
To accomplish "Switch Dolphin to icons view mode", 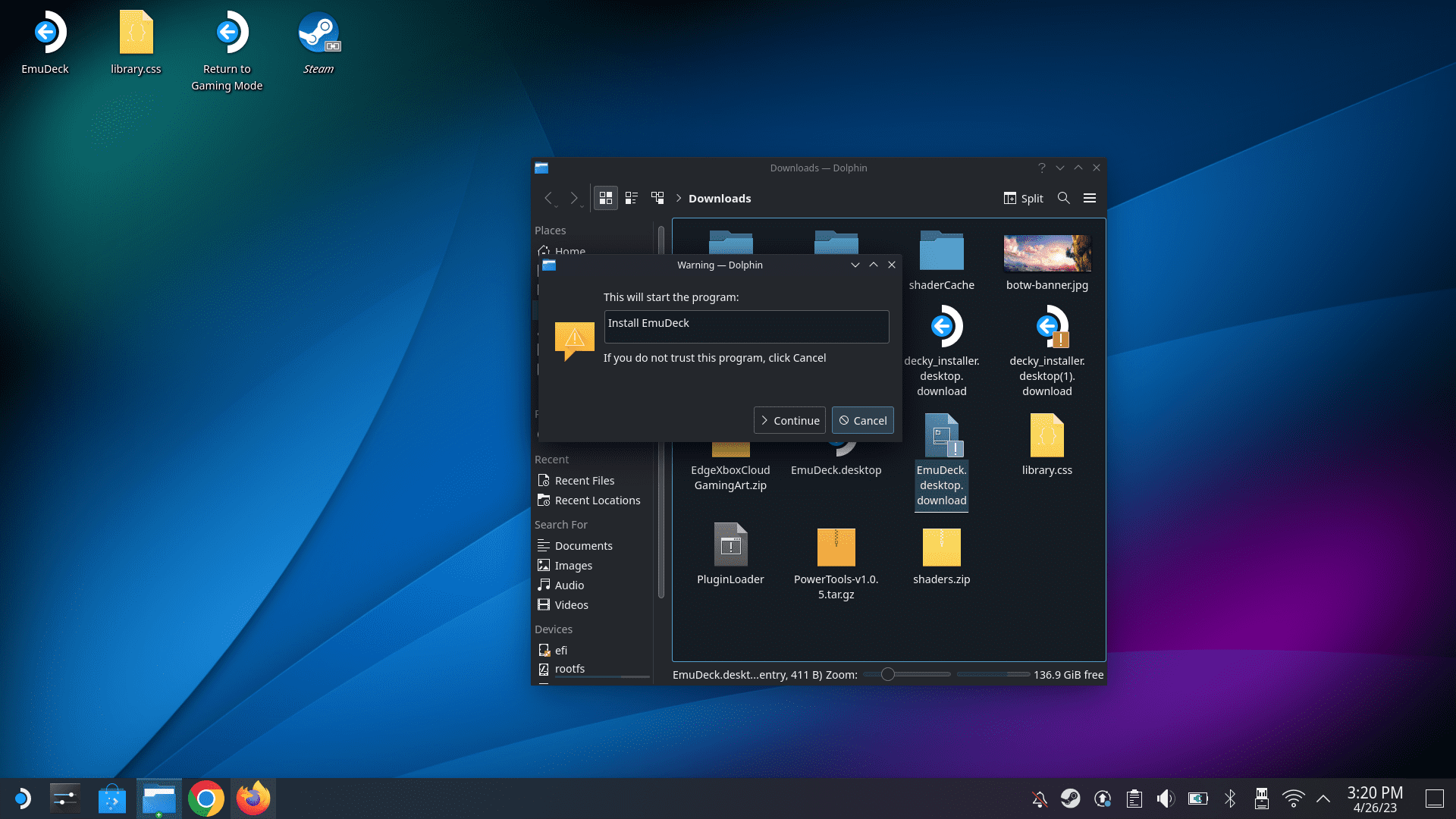I will (x=605, y=198).
